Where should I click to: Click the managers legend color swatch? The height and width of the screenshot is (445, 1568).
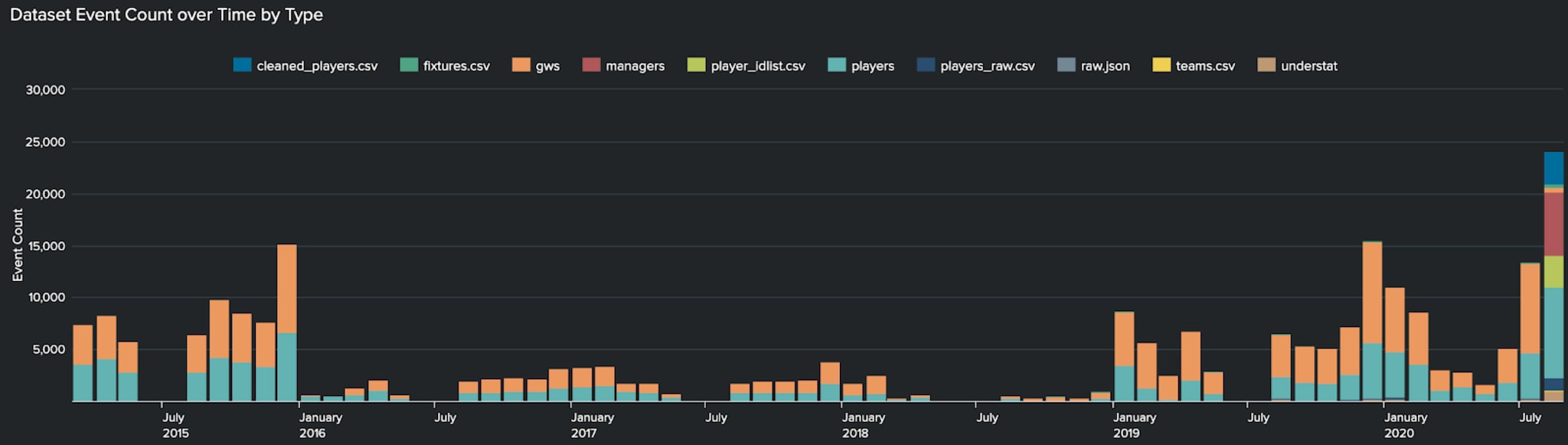[591, 65]
